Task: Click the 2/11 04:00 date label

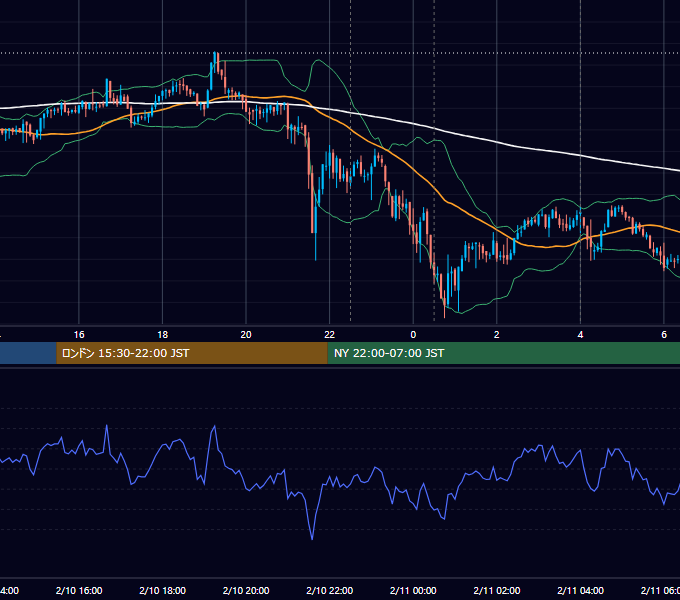Action: [580, 590]
